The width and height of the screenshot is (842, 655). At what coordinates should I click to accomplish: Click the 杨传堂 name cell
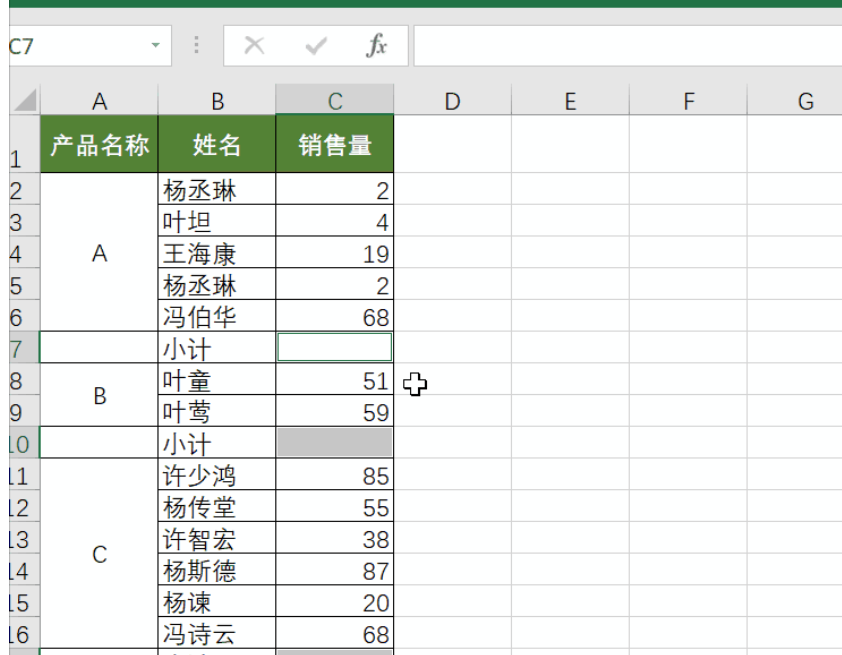pos(217,506)
